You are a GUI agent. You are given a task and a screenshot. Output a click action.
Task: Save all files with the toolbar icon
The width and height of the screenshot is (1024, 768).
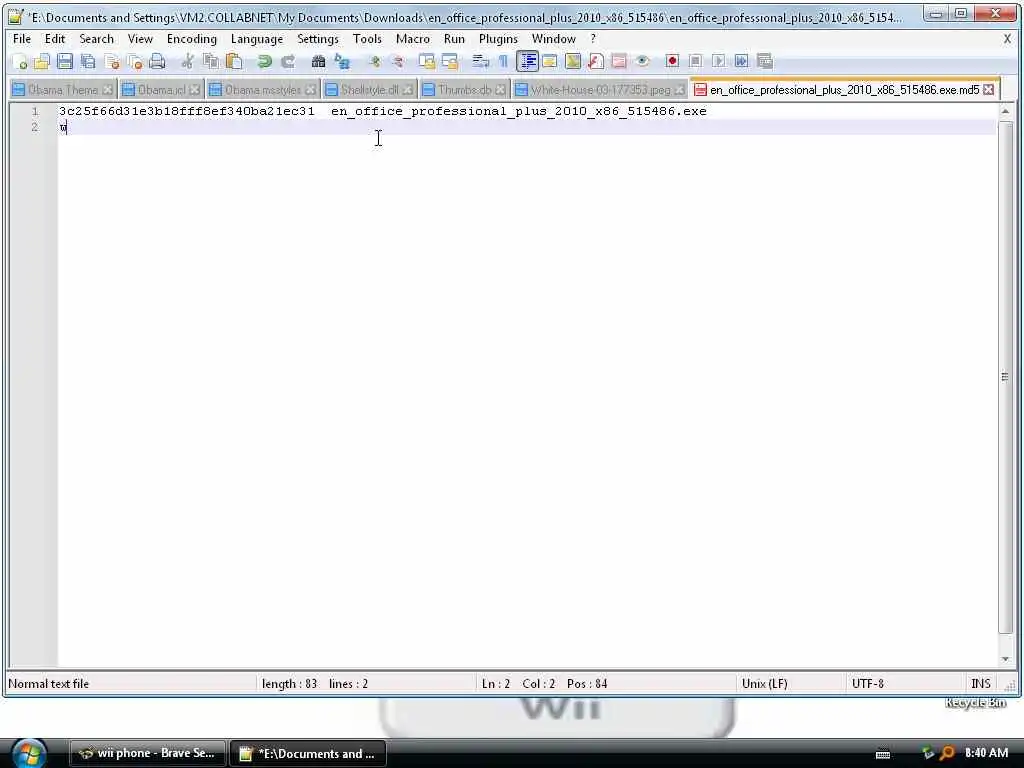tap(88, 61)
